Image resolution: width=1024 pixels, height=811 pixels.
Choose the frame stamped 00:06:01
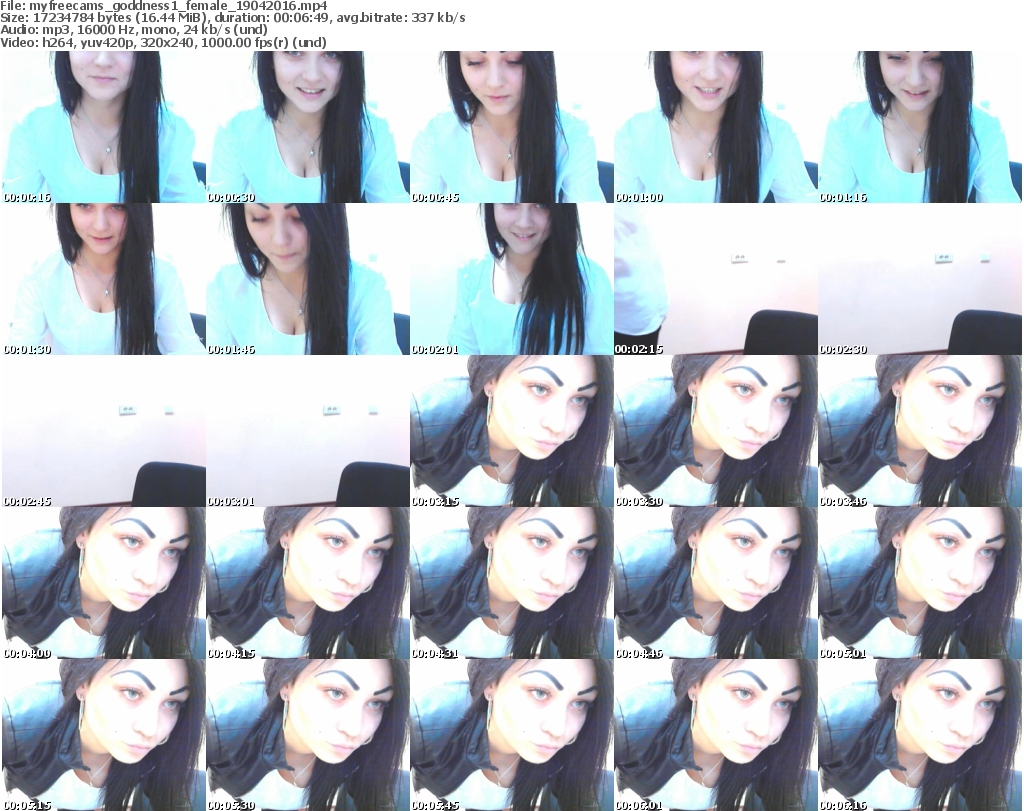pos(716,735)
